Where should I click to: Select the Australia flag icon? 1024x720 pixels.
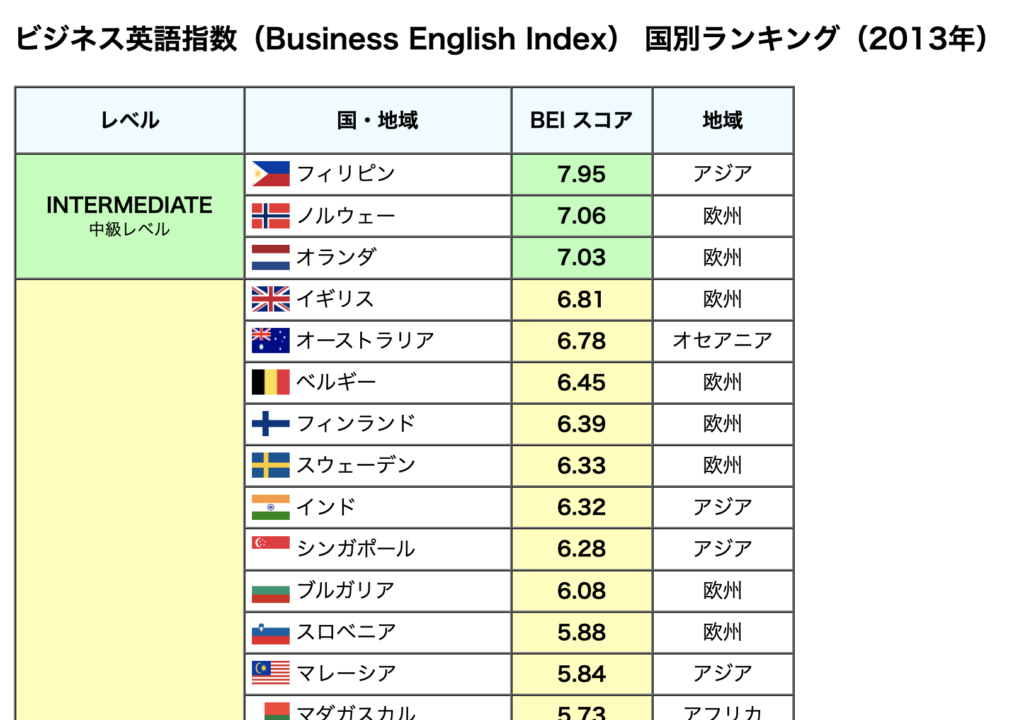tap(270, 340)
